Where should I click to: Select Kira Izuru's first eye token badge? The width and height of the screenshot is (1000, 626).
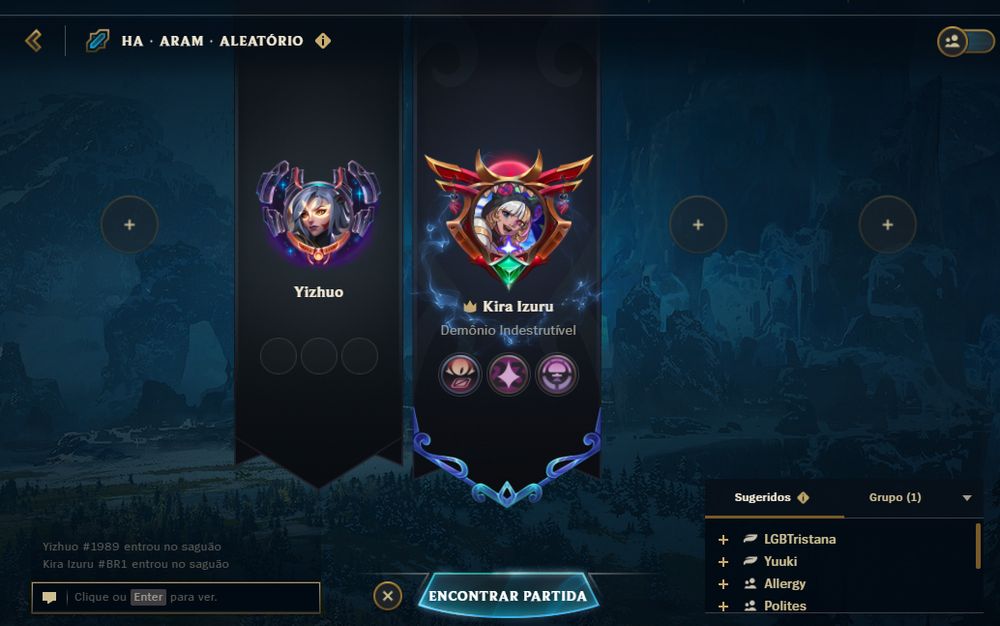coord(459,375)
